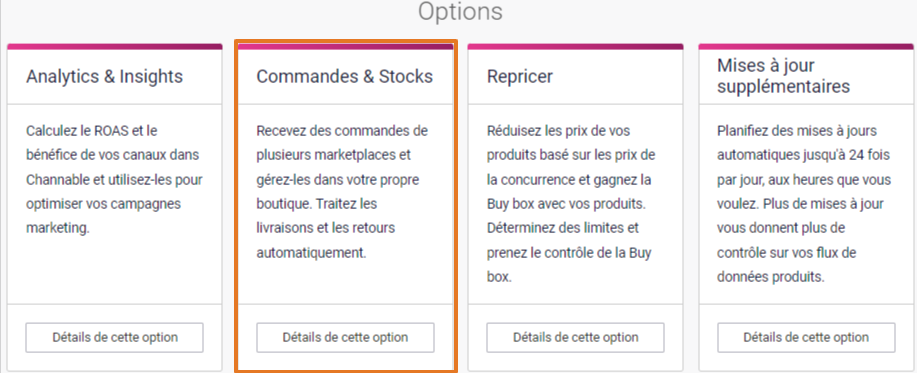Click the Options section heading
917x373 pixels.
460,11
